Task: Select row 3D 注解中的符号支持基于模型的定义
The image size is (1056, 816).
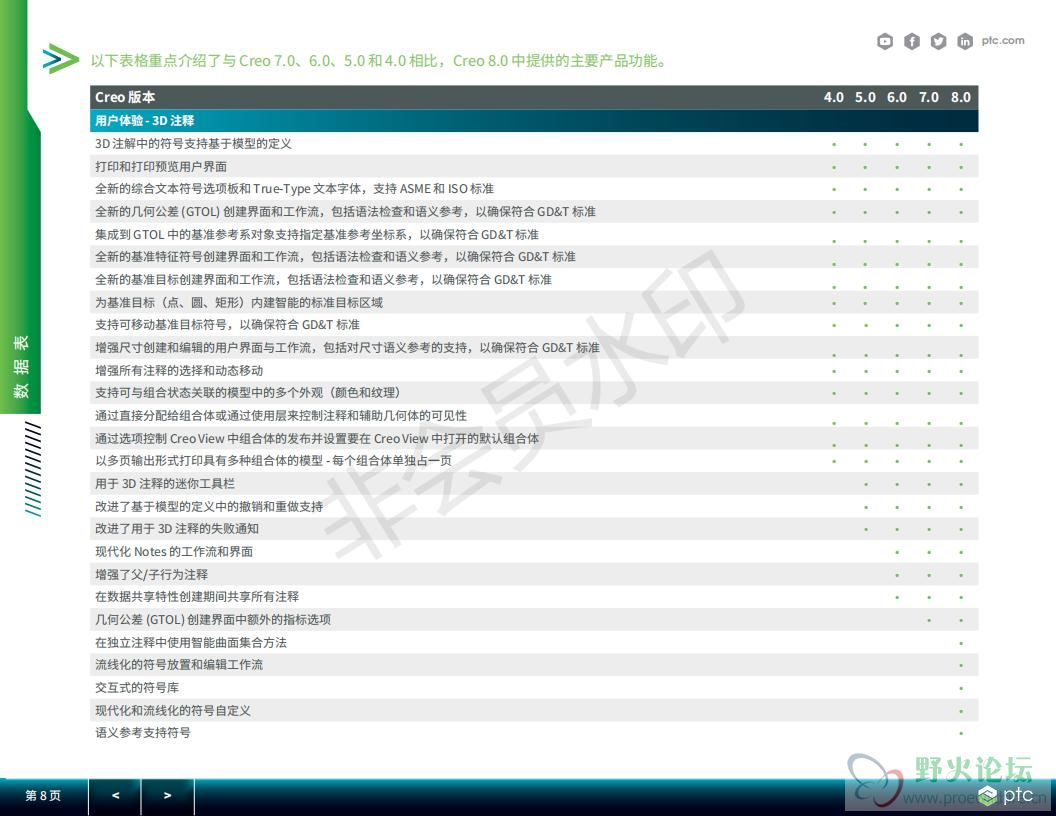Action: (x=534, y=143)
